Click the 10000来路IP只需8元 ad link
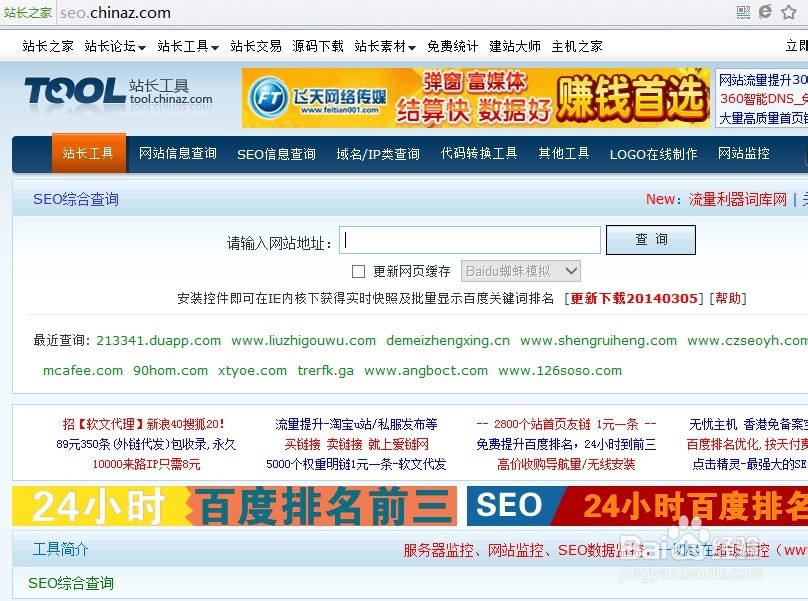808x601 pixels. [x=146, y=464]
